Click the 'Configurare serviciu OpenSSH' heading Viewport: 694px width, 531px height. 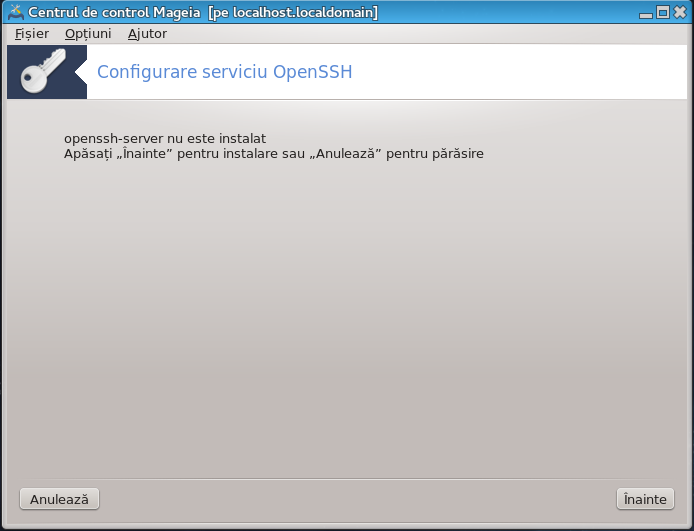pos(224,72)
